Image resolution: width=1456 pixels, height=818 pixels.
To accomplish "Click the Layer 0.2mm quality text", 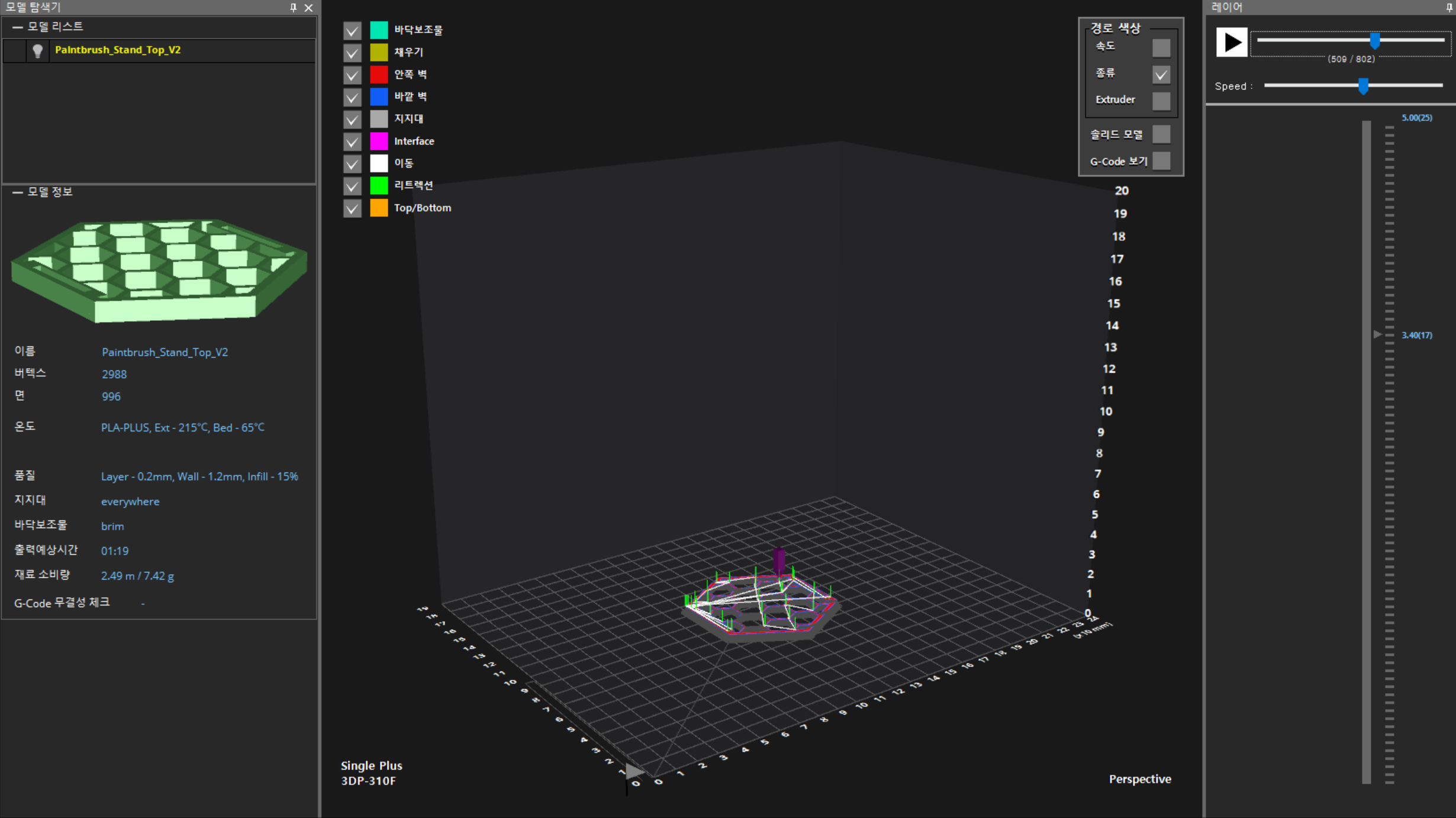I will pos(199,476).
